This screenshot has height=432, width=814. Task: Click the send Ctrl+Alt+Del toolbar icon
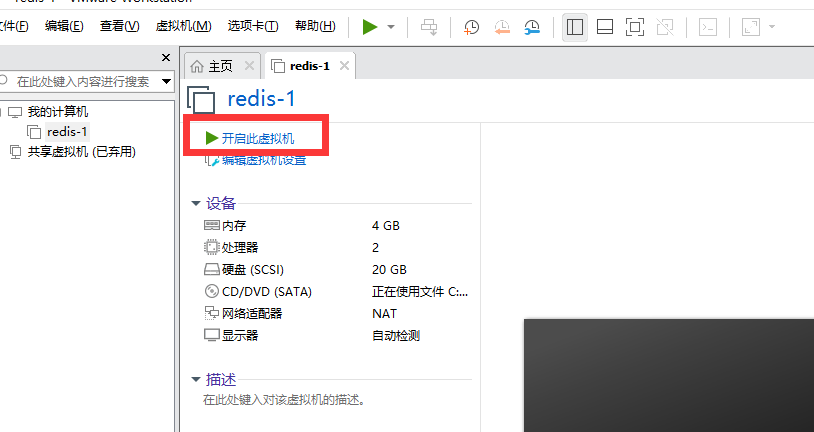click(x=429, y=26)
